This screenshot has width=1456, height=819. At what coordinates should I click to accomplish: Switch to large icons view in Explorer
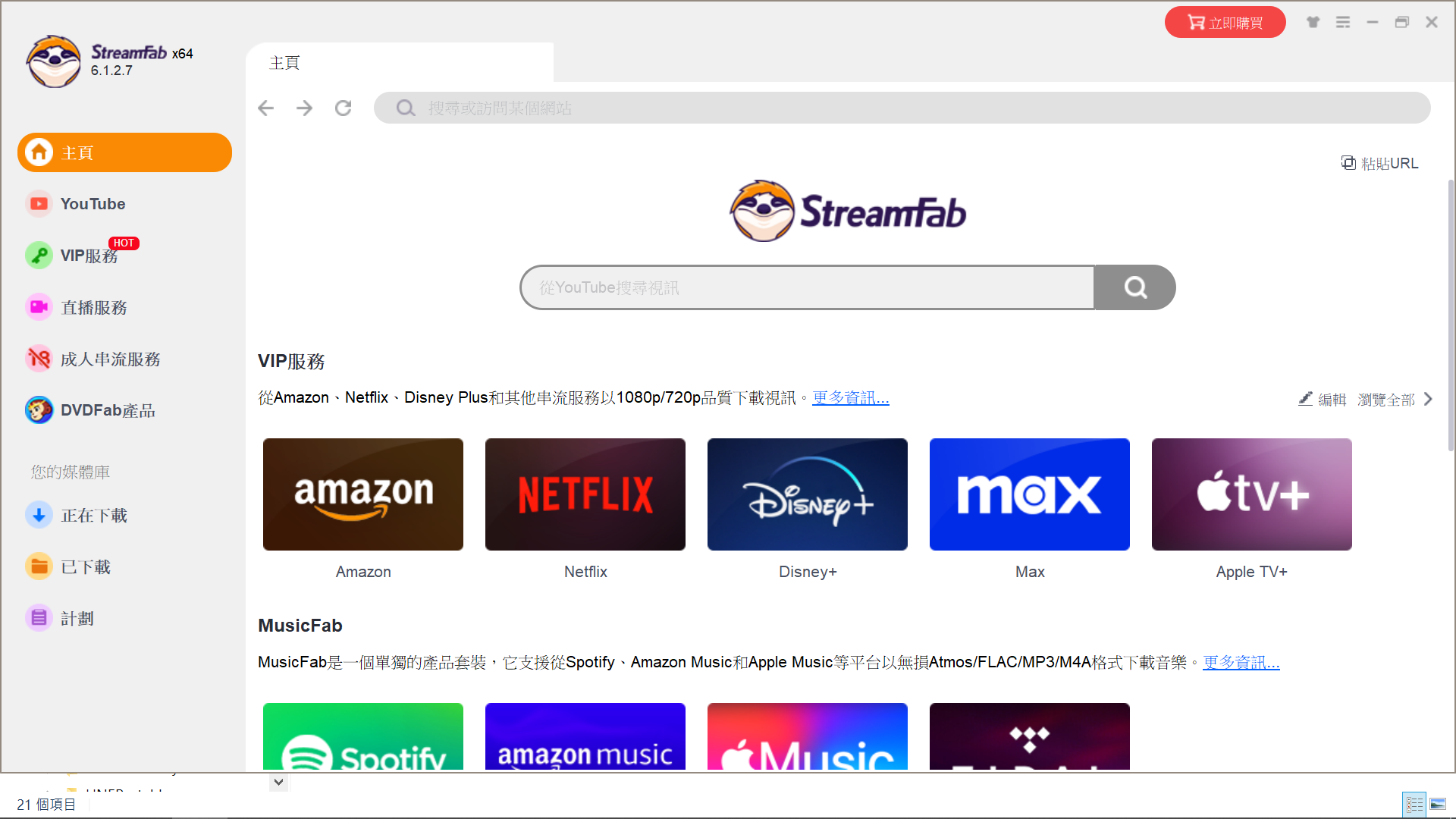[1438, 804]
